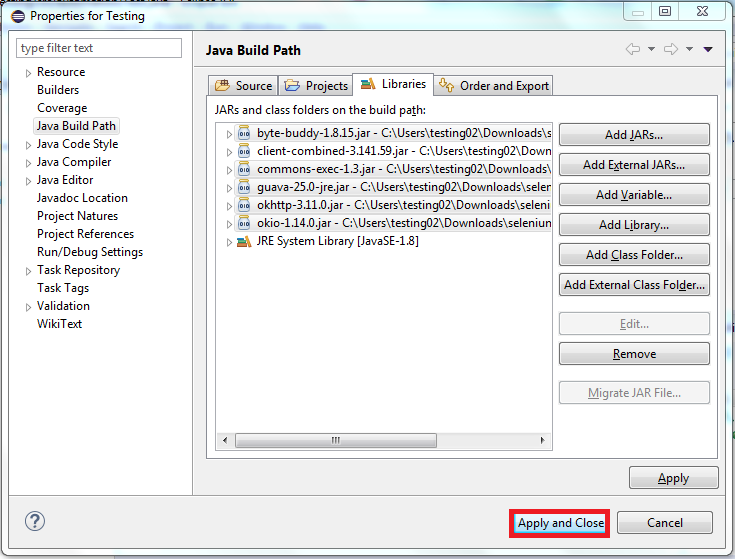735x559 pixels.
Task: Switch to the Source tab
Action: tap(244, 86)
